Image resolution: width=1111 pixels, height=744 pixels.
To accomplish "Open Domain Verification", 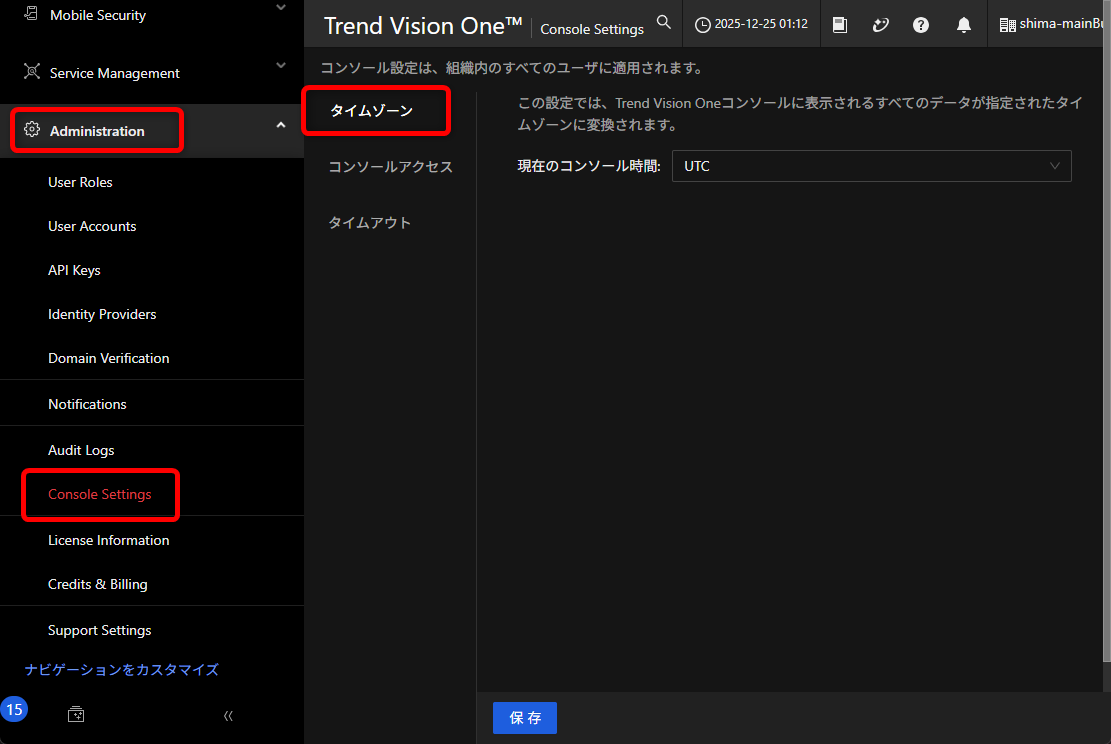I will click(x=108, y=358).
